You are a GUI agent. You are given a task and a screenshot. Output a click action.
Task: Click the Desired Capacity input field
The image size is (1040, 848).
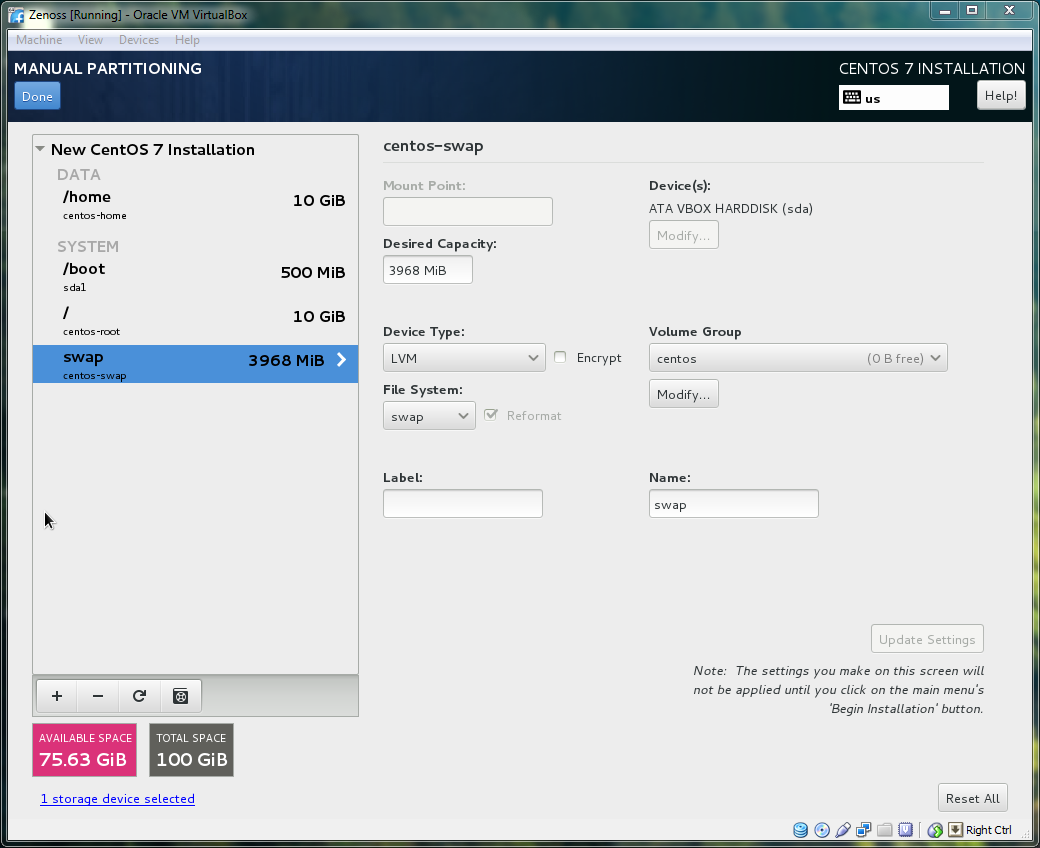point(428,270)
